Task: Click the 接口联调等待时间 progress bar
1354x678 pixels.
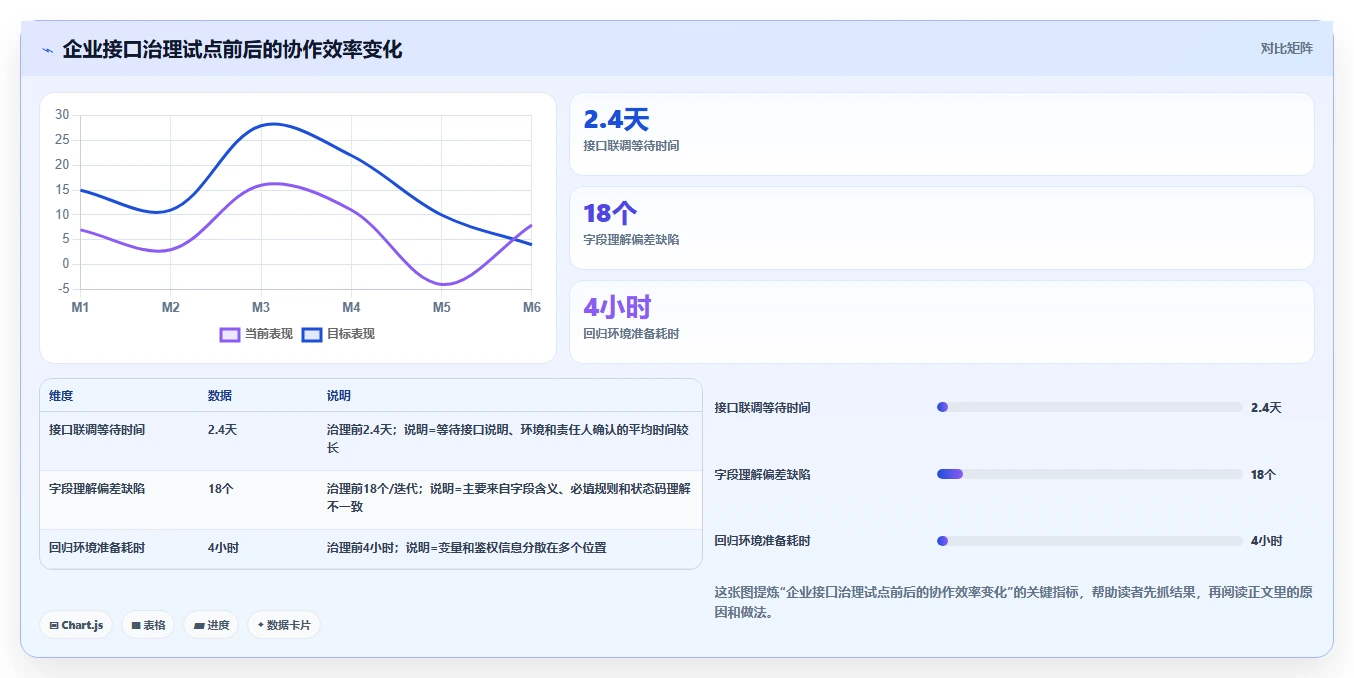Action: tap(1089, 407)
